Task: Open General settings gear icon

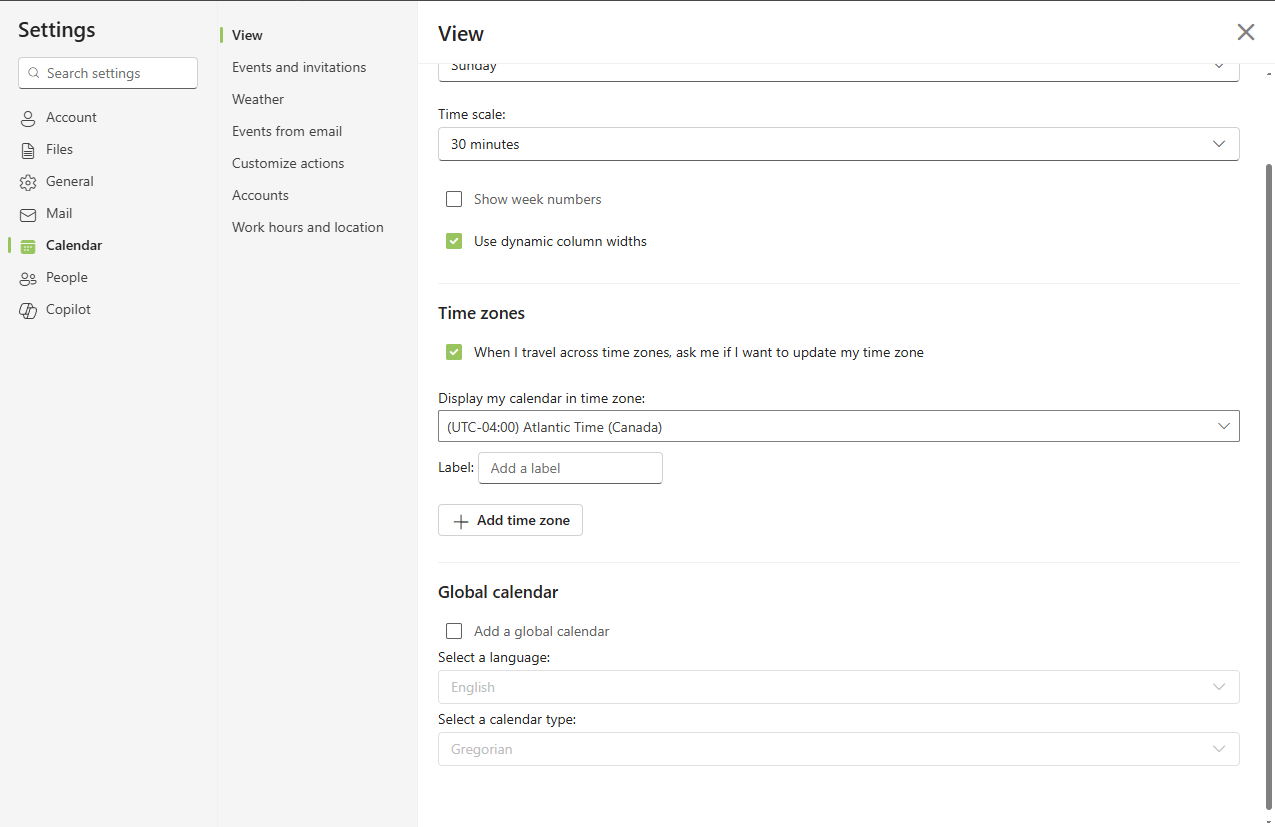Action: (28, 182)
